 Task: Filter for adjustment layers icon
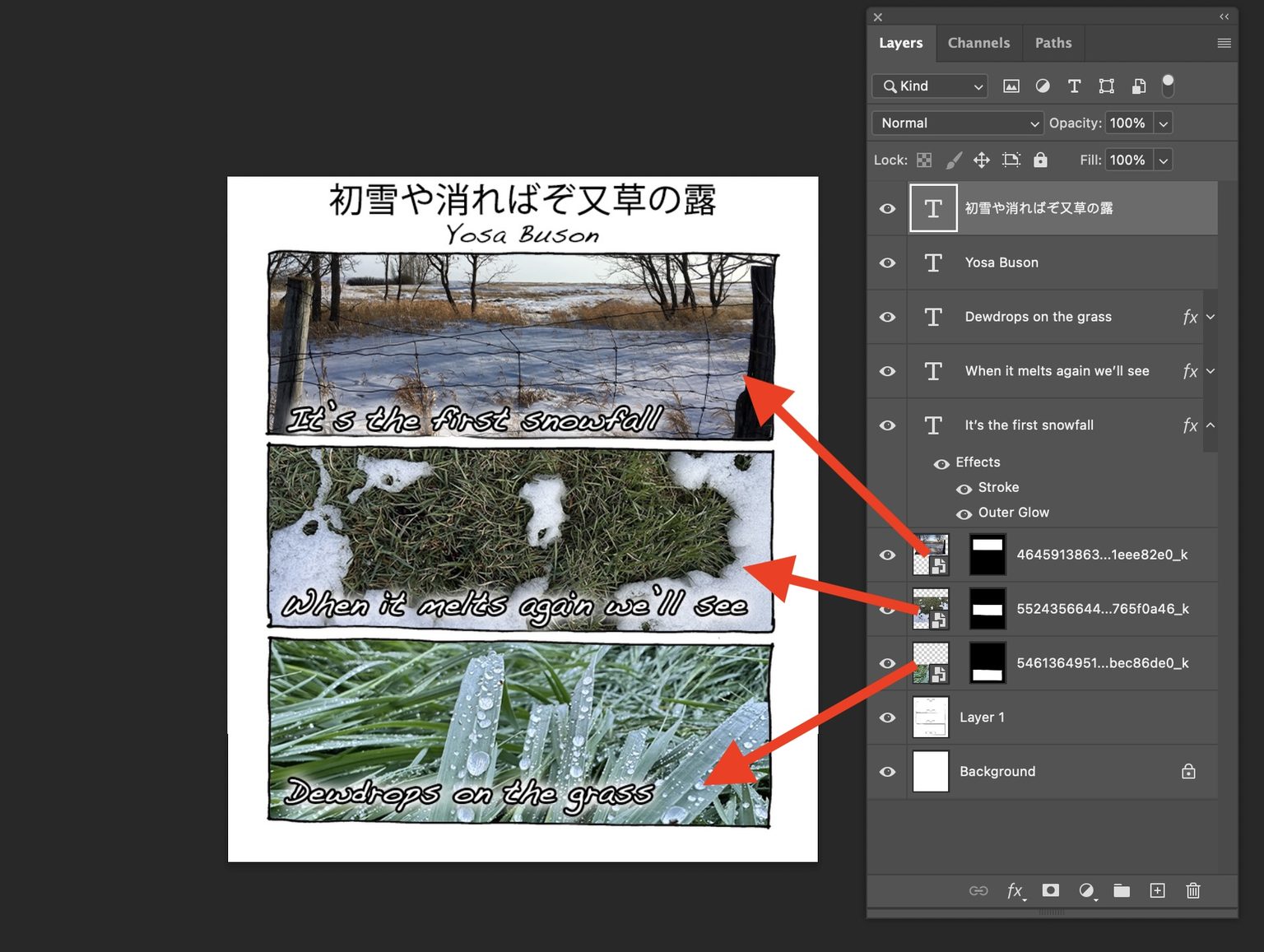point(1043,86)
